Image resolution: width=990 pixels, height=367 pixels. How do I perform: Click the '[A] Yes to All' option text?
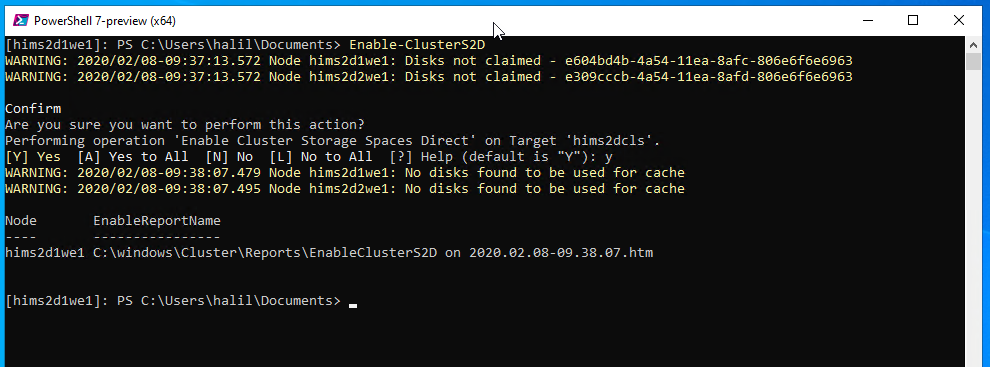click(133, 157)
